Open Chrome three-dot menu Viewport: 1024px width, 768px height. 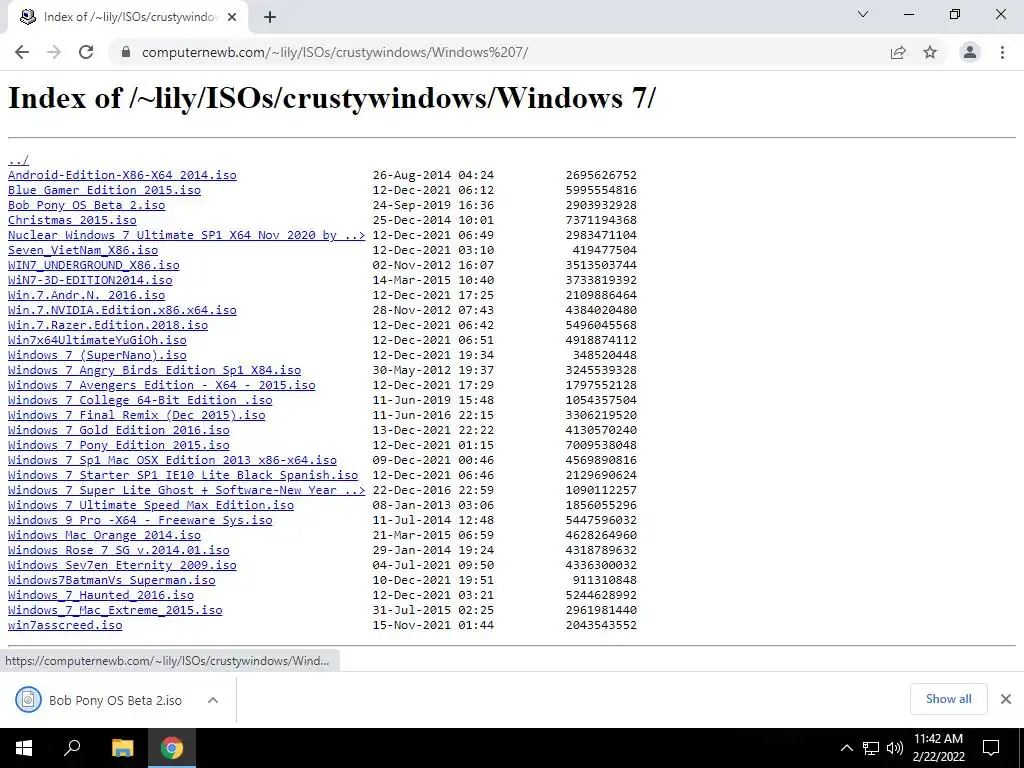[x=1002, y=52]
